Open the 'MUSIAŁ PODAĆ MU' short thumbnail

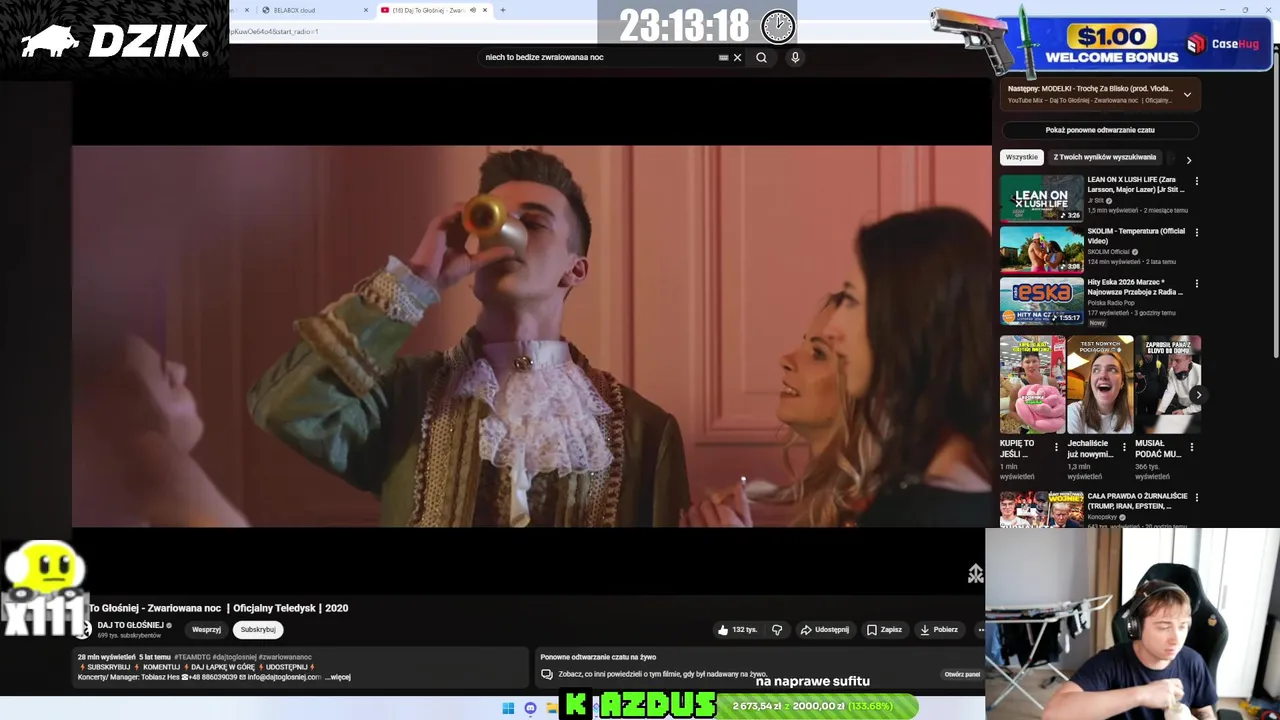click(x=1168, y=385)
